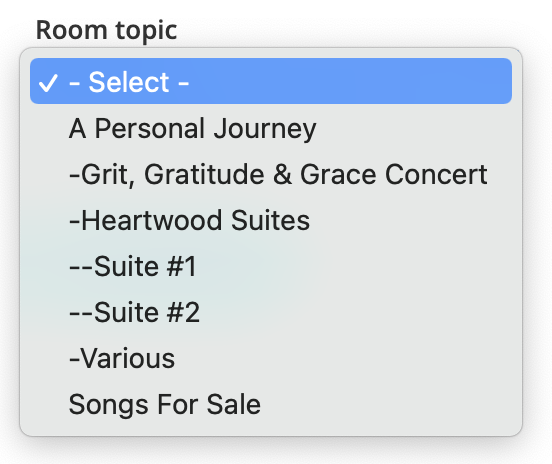Choose the highlighted '- Select -' placeholder option
Screen dimensions: 552x464
(x=271, y=81)
